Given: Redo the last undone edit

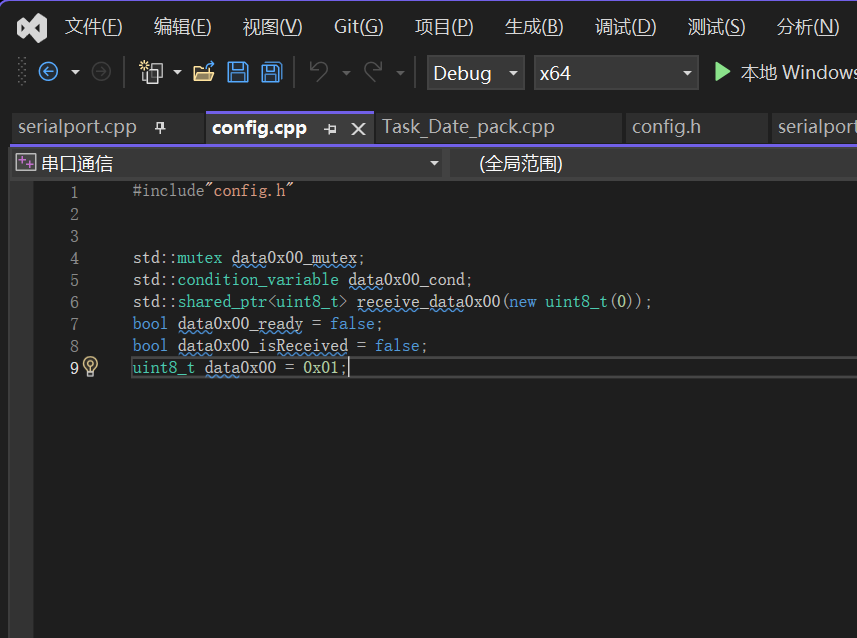Looking at the screenshot, I should click(373, 72).
